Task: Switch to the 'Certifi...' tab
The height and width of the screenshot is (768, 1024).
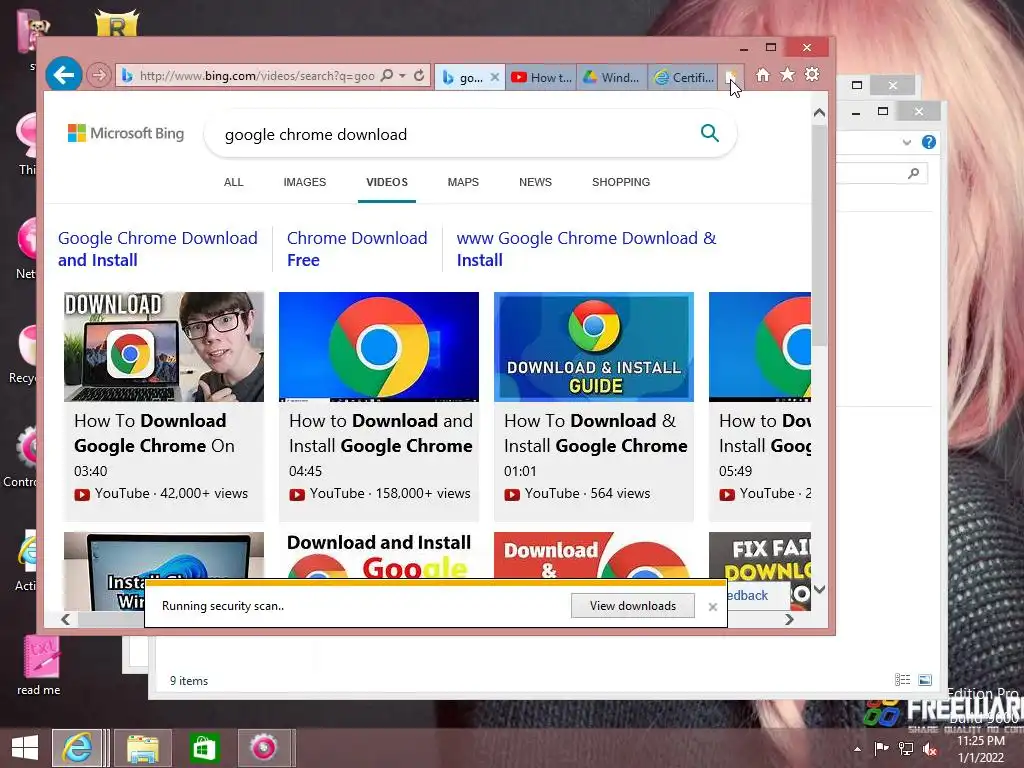Action: [683, 77]
